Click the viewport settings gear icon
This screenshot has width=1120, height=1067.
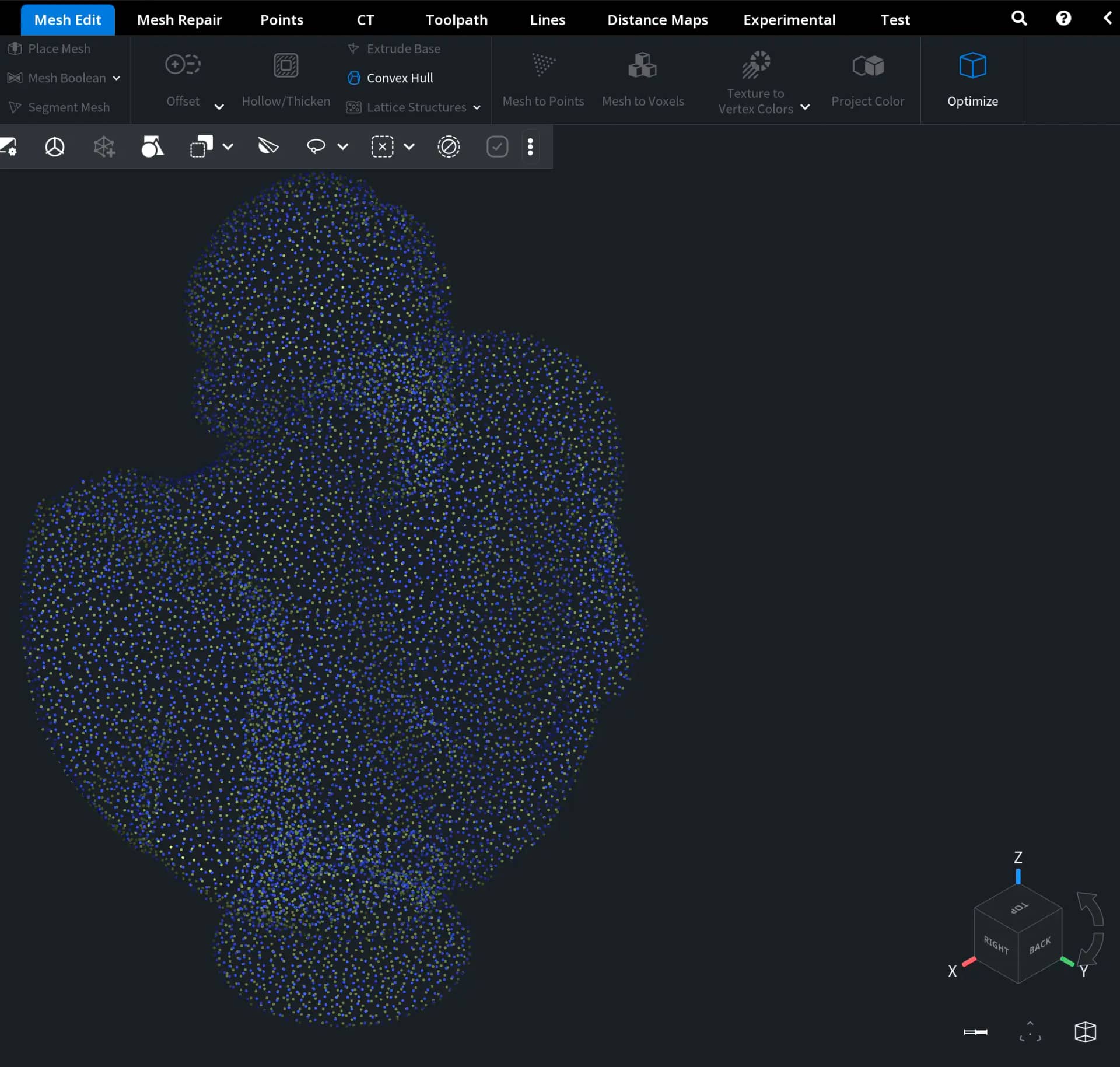click(9, 146)
